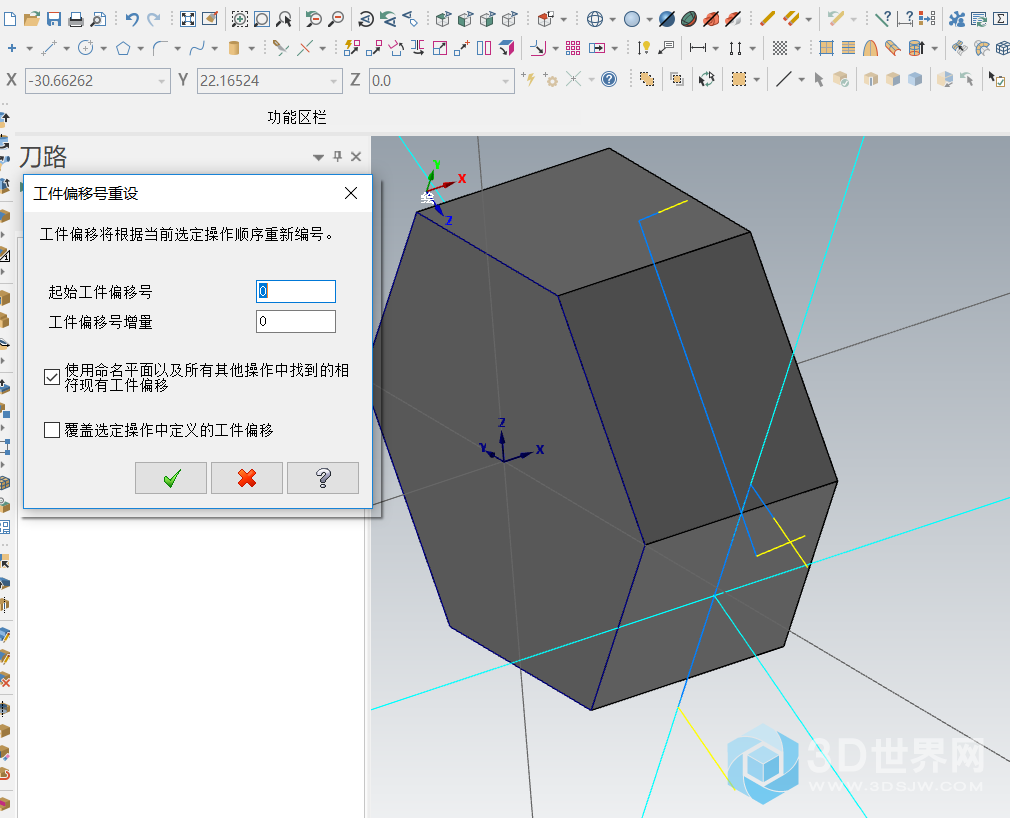Image resolution: width=1010 pixels, height=818 pixels.
Task: Expand the point tool dropdown arrow
Action: point(29,48)
